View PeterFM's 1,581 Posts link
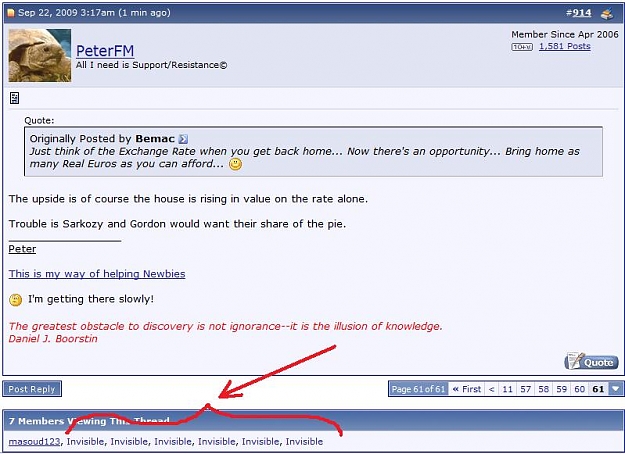The height and width of the screenshot is (454, 625). point(564,46)
